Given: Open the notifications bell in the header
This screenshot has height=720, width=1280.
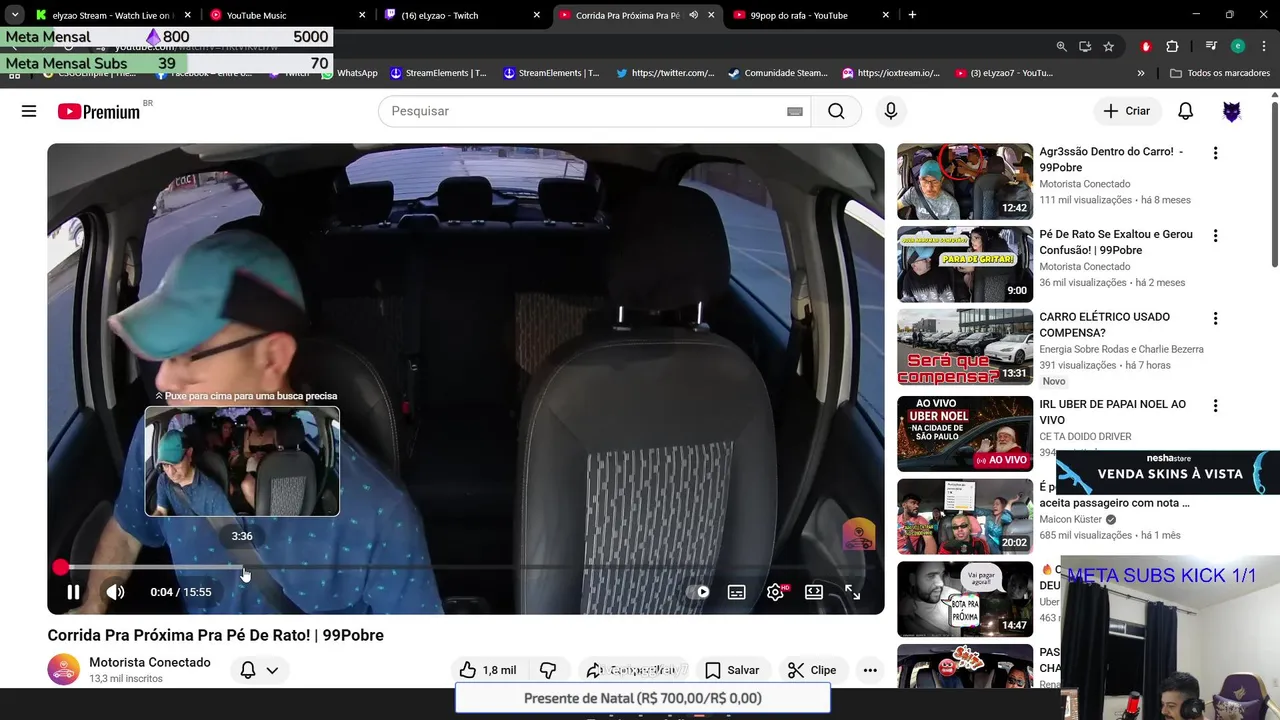Looking at the screenshot, I should [x=1185, y=111].
